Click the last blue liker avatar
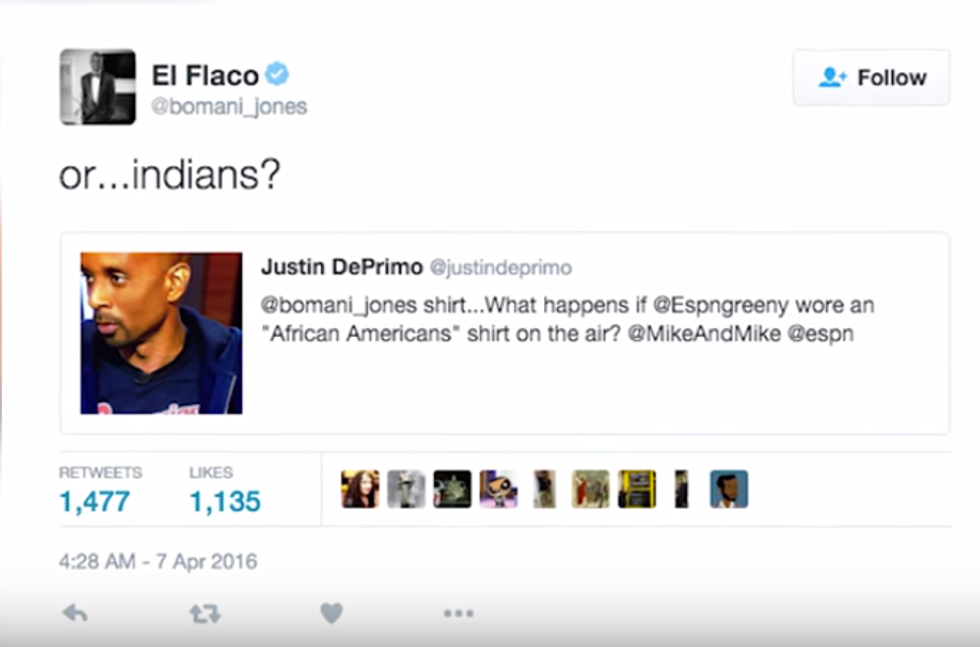This screenshot has height=647, width=980. [x=729, y=489]
